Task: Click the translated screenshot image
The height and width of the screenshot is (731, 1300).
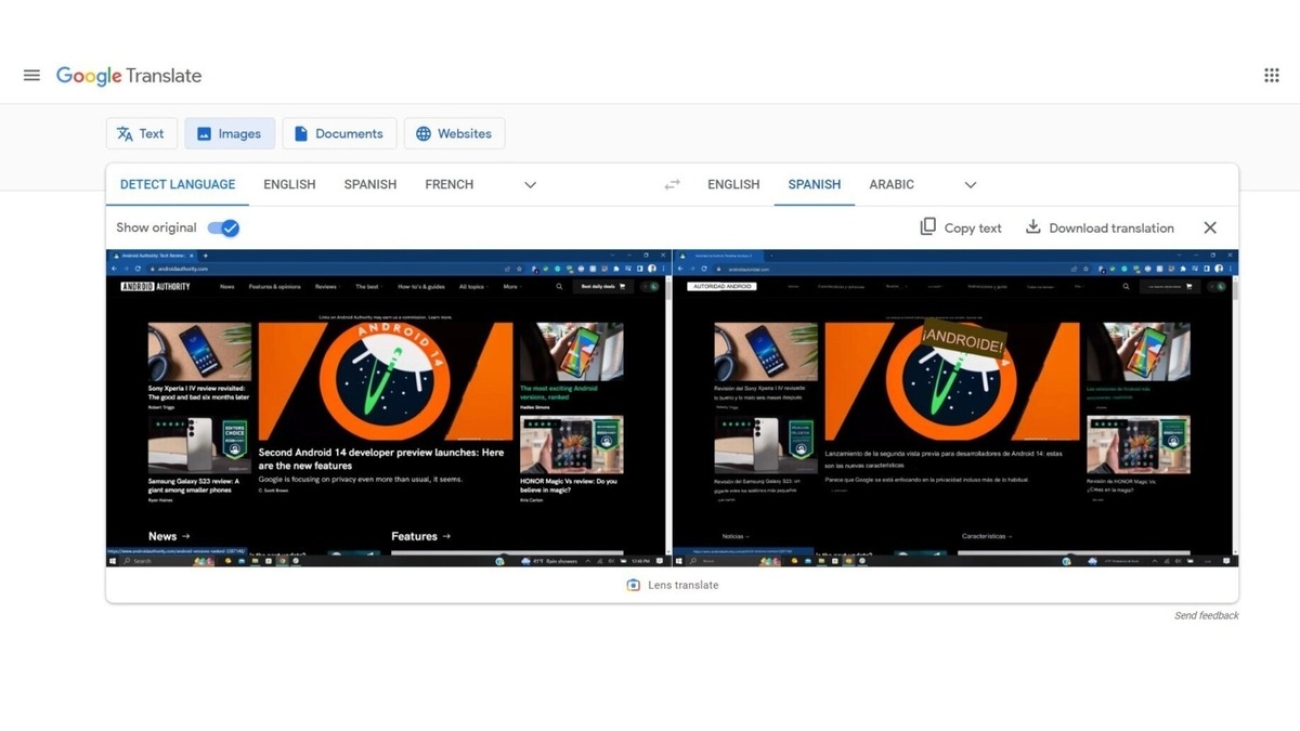Action: (x=955, y=408)
